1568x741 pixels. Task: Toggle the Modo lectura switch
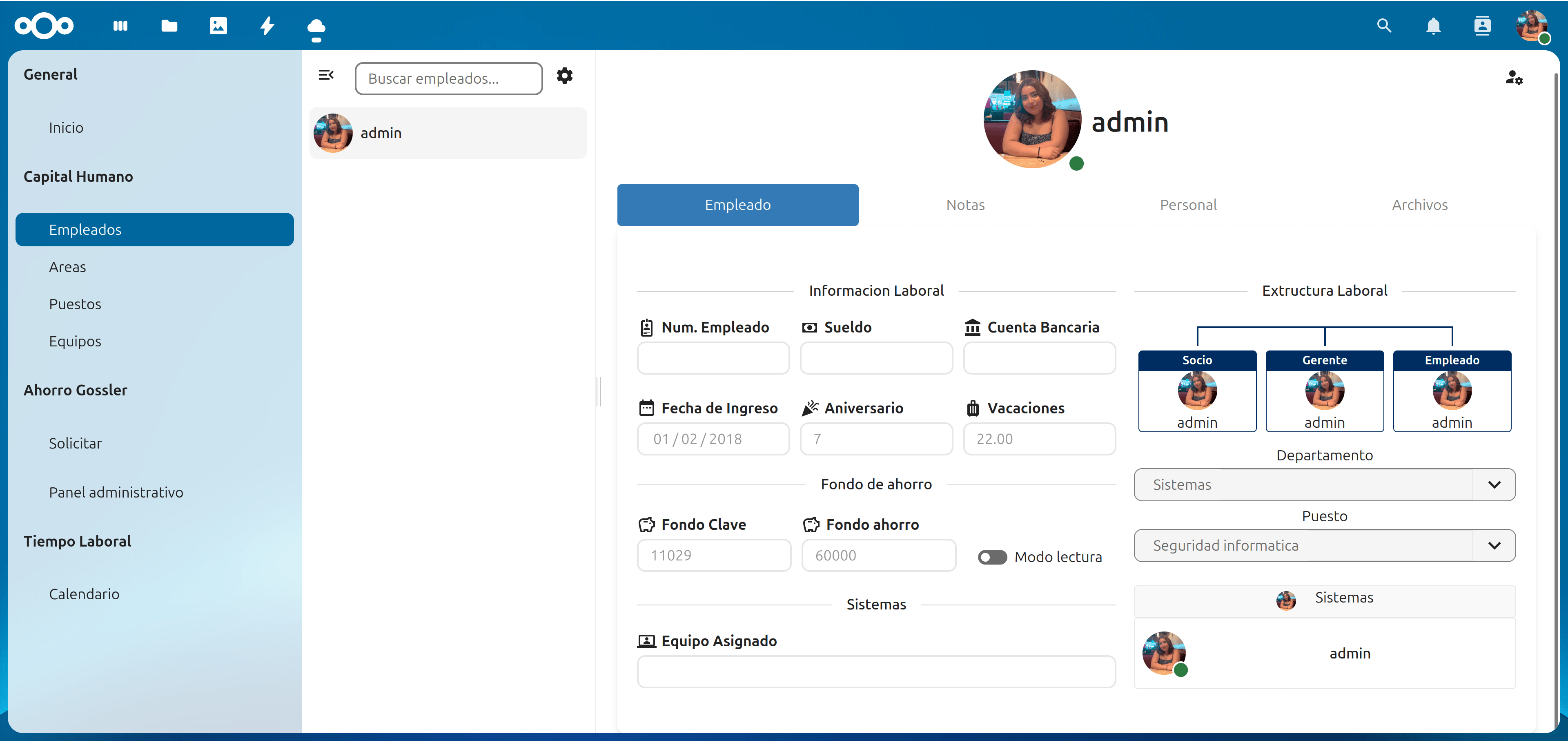coord(992,557)
